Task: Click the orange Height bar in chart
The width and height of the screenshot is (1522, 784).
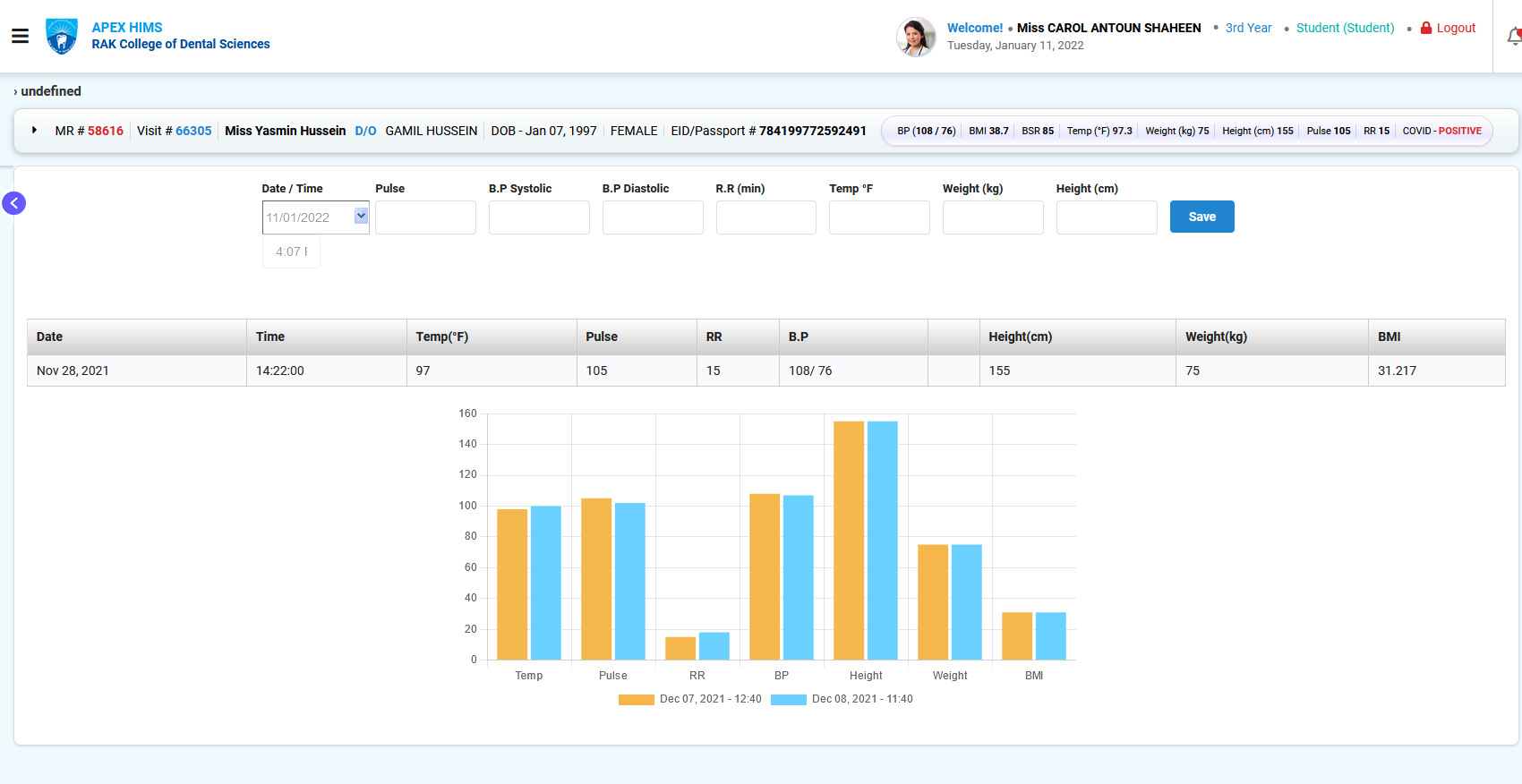Action: click(x=849, y=541)
